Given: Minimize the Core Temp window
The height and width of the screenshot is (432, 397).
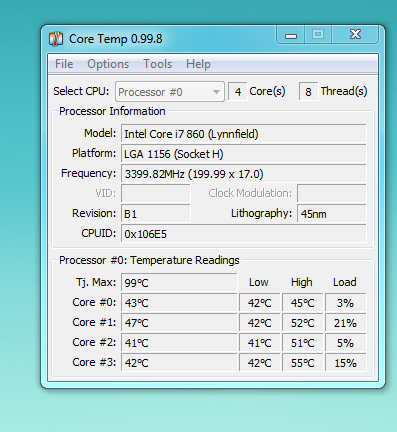Looking at the screenshot, I should pyautogui.click(x=291, y=35).
